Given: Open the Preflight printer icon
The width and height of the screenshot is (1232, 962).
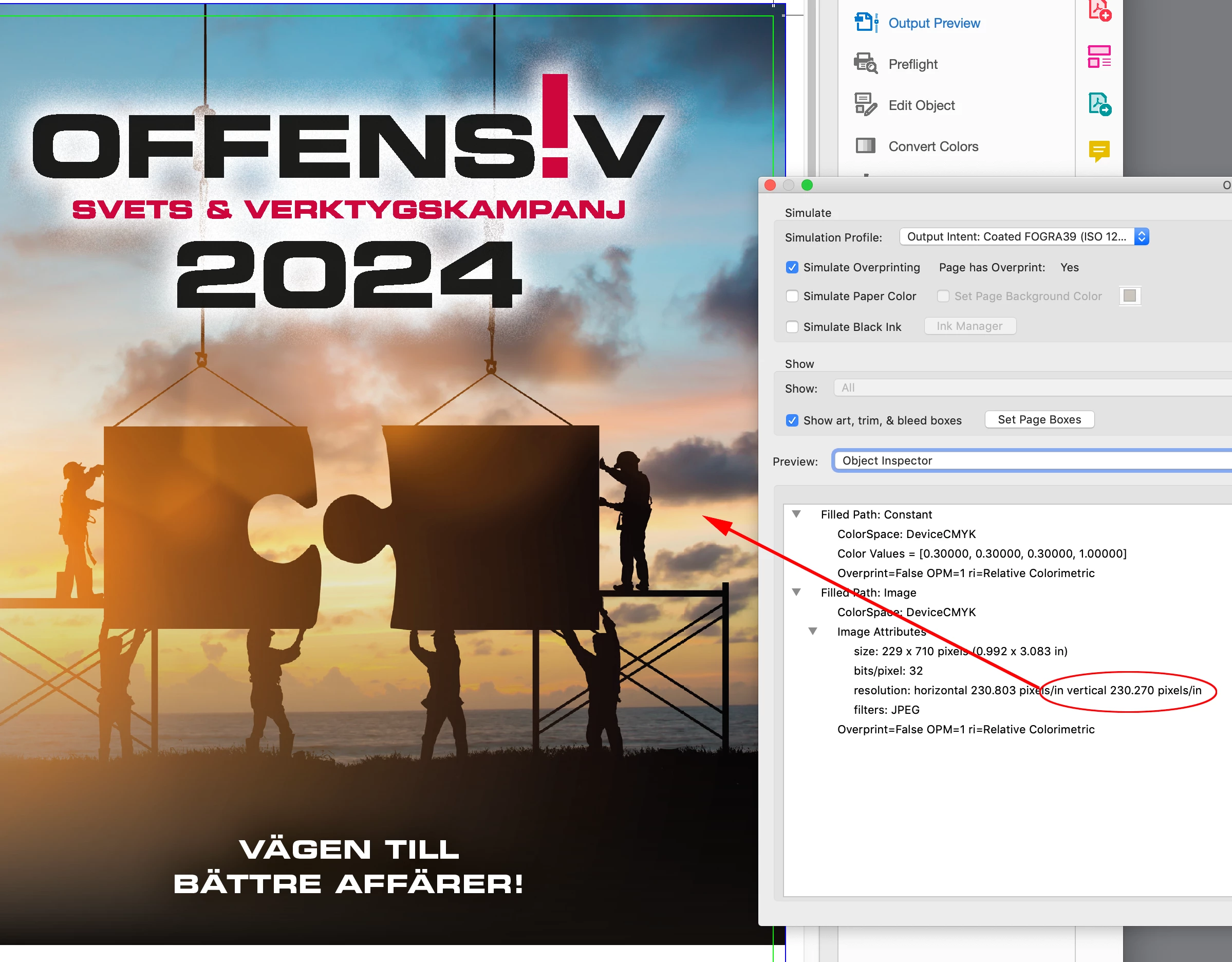Looking at the screenshot, I should pyautogui.click(x=865, y=63).
